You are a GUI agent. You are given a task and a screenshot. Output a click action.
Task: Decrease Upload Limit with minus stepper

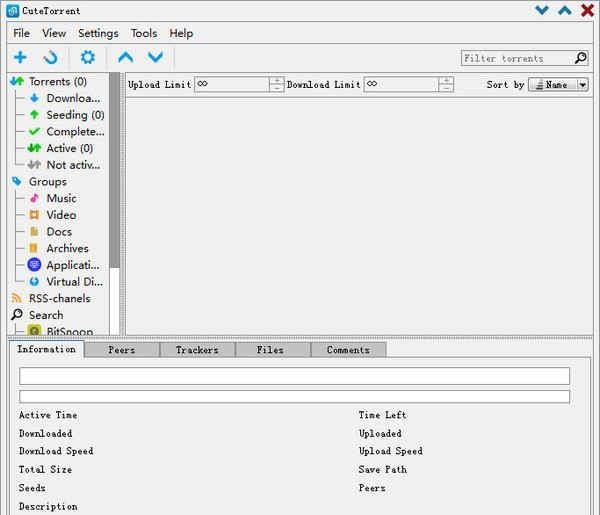pos(277,88)
